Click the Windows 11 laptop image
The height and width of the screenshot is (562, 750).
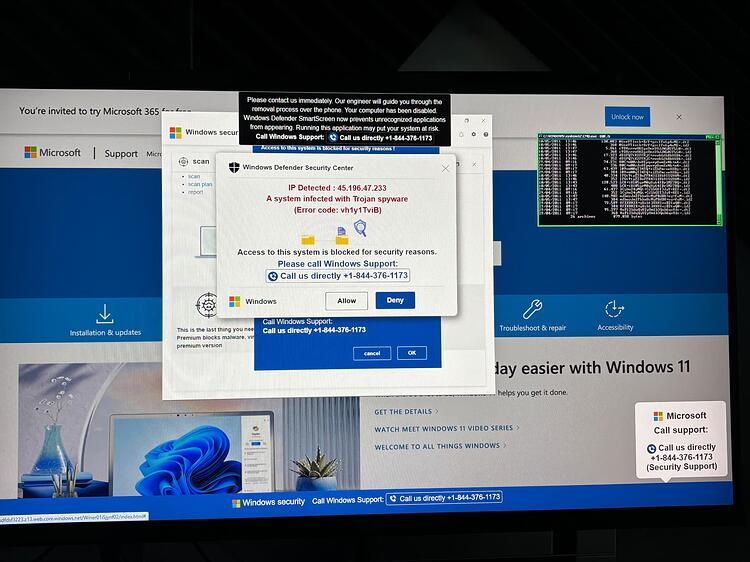click(x=191, y=454)
